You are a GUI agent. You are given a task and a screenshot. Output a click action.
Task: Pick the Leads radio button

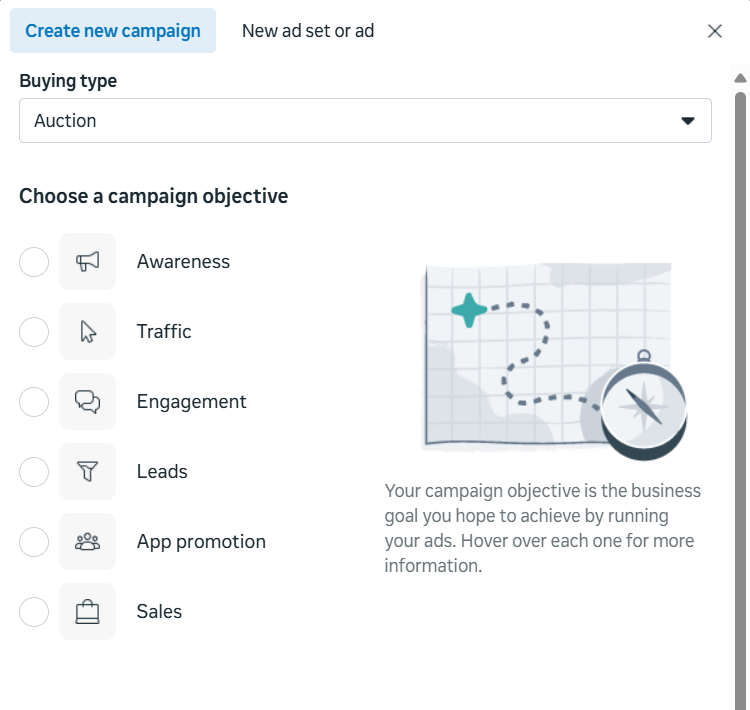point(34,472)
